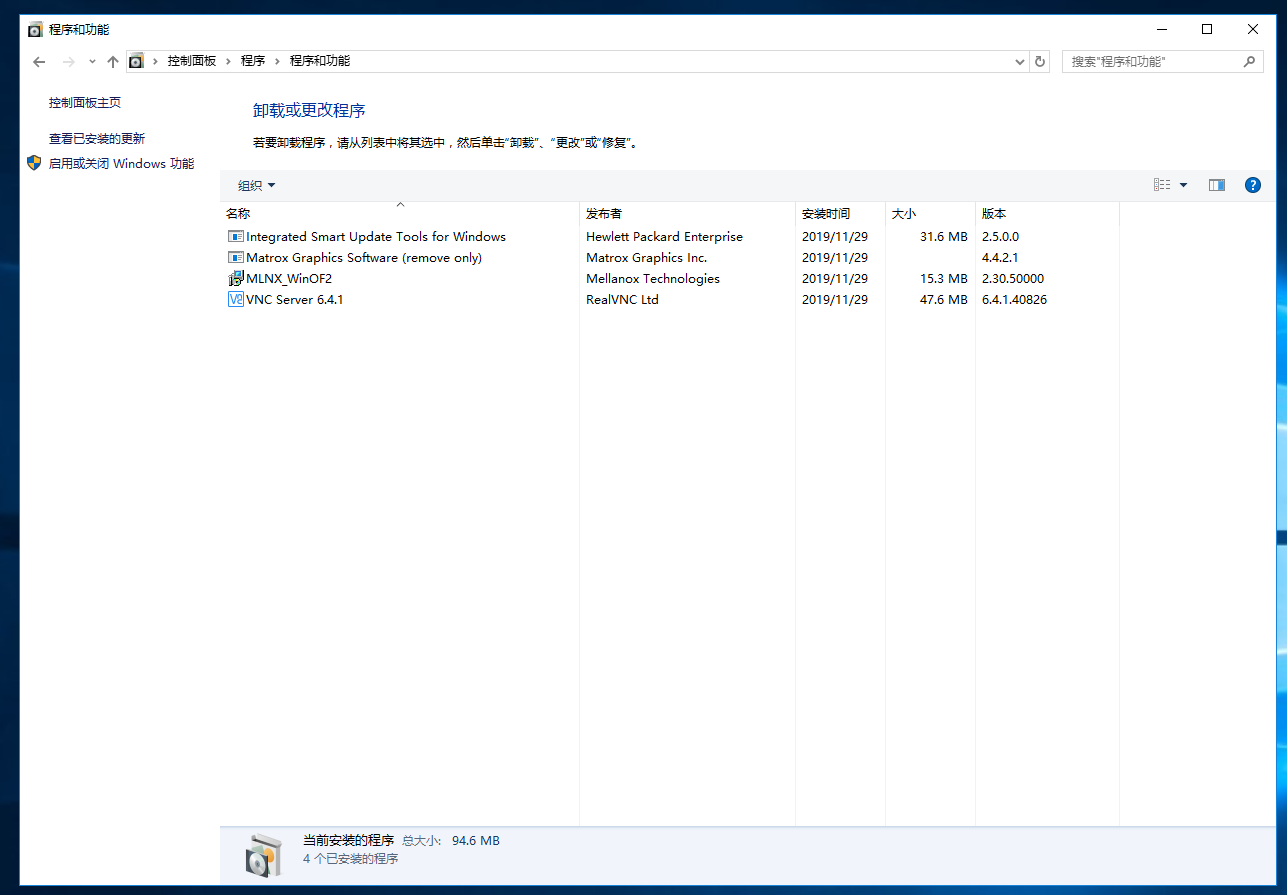Select Integrated Smart Update Tools for Windows

(376, 237)
